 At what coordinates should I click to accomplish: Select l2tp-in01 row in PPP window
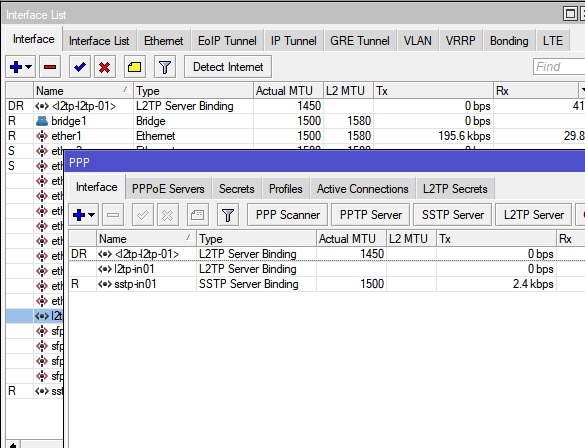click(327, 269)
